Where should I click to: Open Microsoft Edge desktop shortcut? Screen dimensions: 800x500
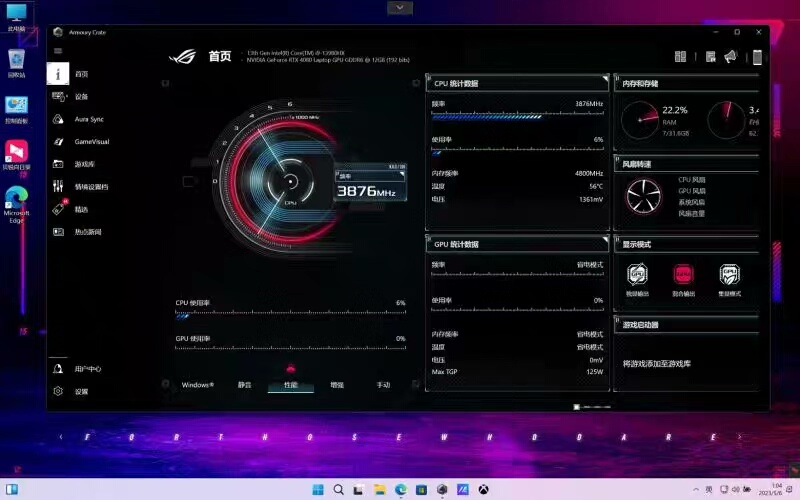16,204
